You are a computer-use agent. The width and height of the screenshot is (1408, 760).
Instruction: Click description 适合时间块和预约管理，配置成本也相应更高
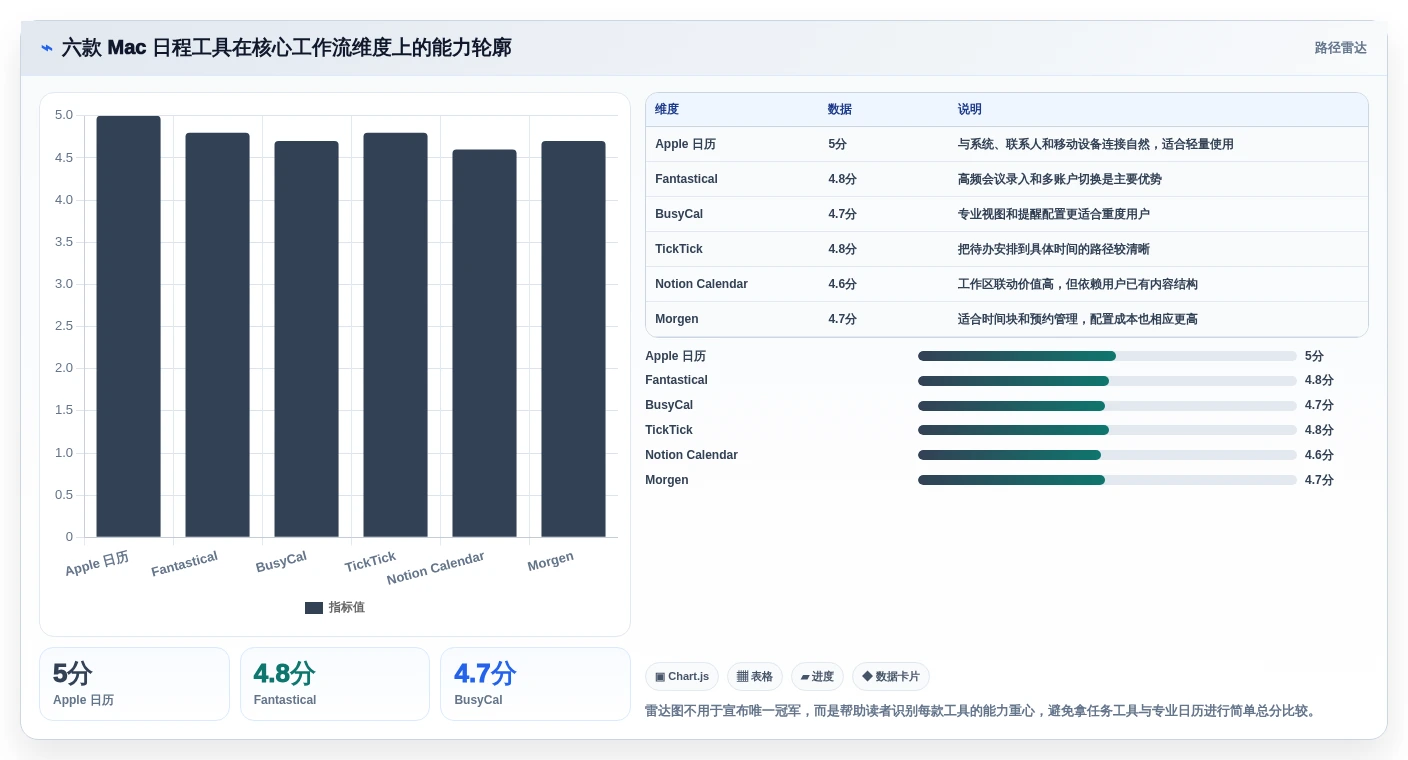click(1078, 319)
